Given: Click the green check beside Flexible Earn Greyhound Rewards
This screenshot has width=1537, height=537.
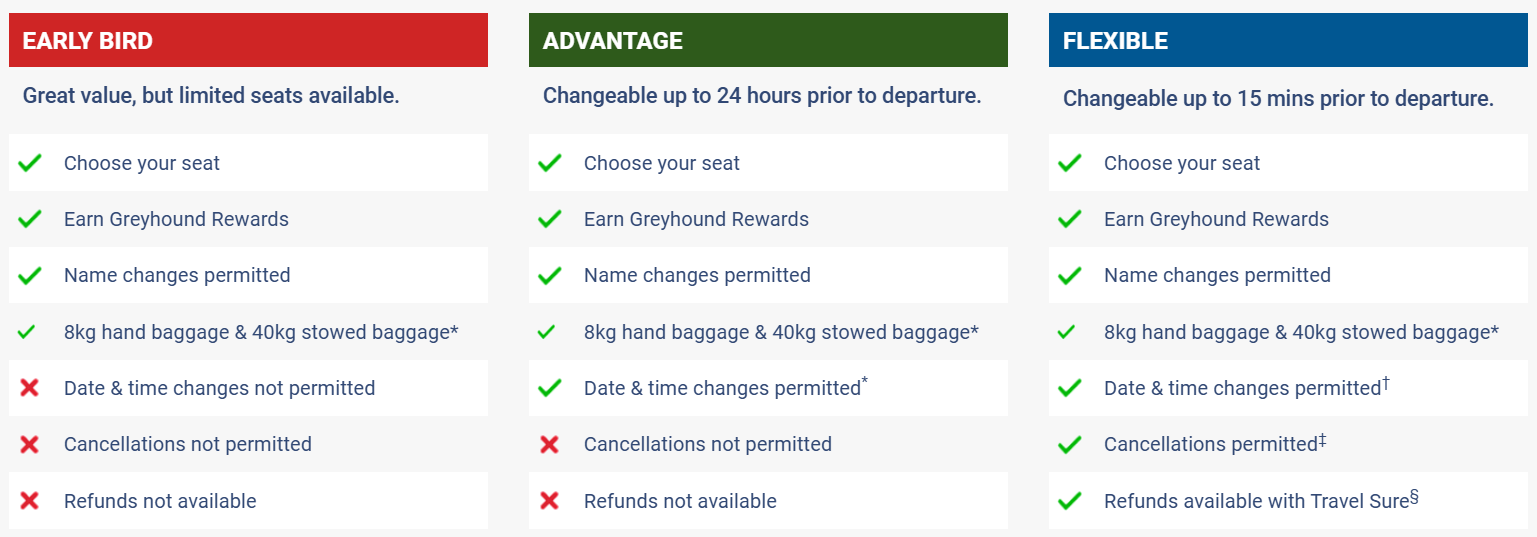Looking at the screenshot, I should coord(1070,219).
